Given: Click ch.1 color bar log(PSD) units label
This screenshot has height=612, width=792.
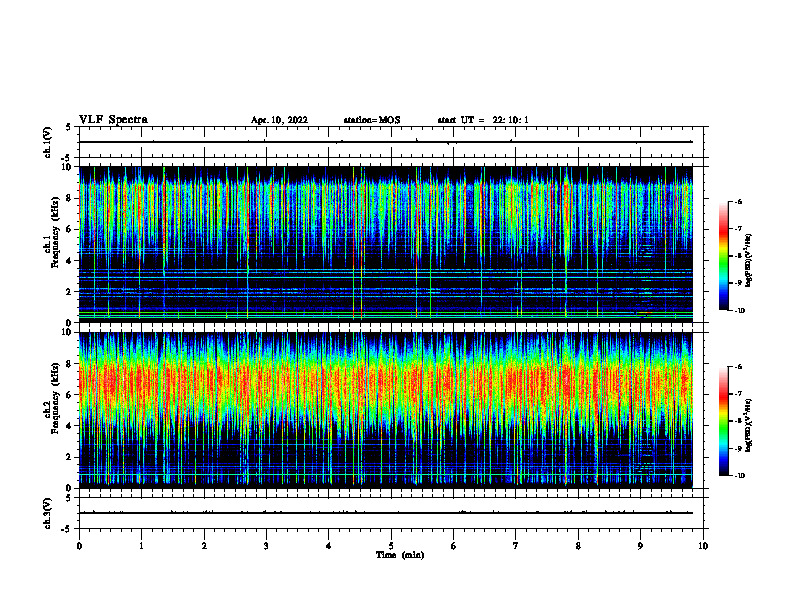Looking at the screenshot, I should (x=749, y=261).
